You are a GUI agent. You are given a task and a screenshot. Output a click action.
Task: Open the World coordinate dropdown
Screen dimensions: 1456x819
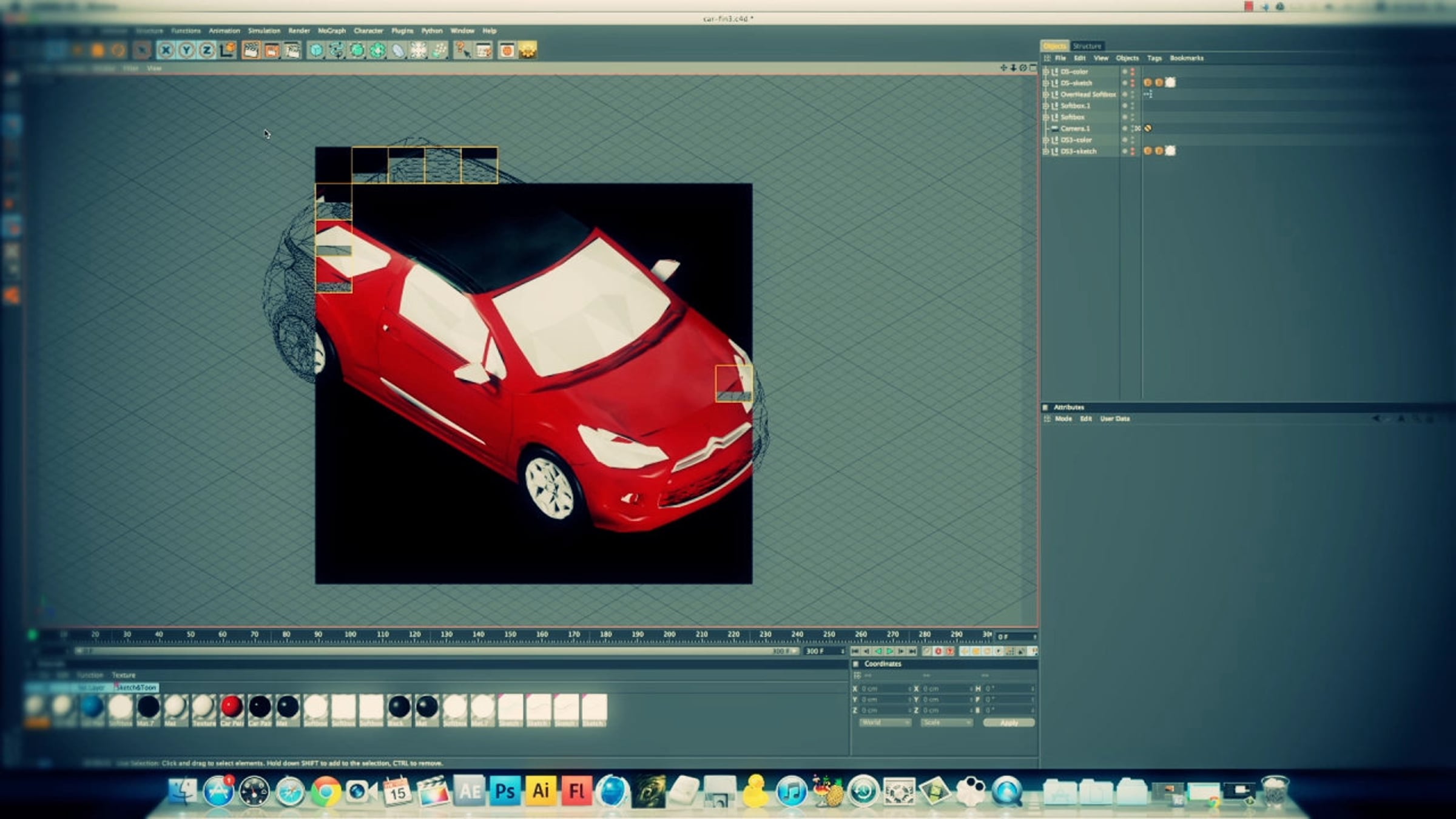click(x=885, y=723)
